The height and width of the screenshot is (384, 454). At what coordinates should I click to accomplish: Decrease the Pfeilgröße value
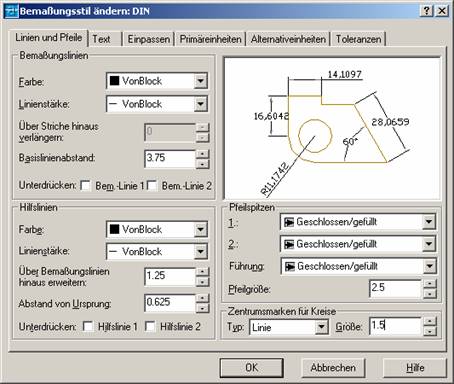(x=430, y=293)
